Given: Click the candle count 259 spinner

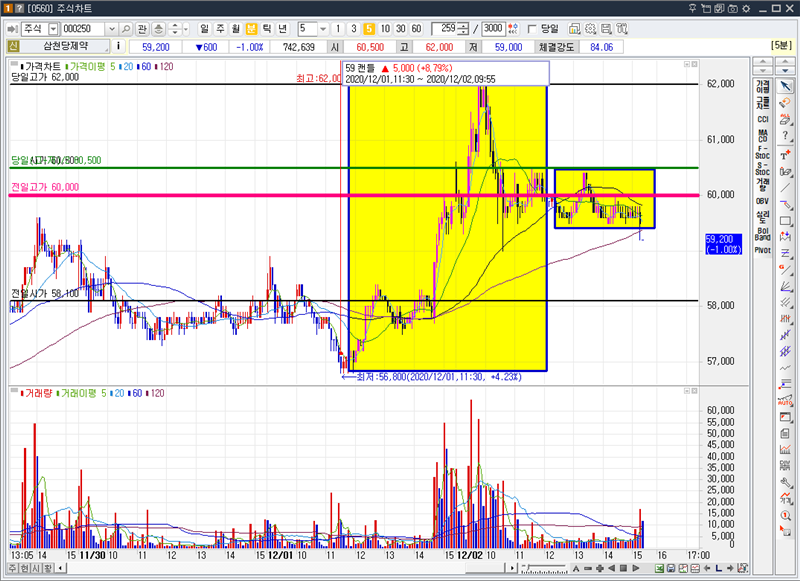Looking at the screenshot, I should (x=463, y=29).
